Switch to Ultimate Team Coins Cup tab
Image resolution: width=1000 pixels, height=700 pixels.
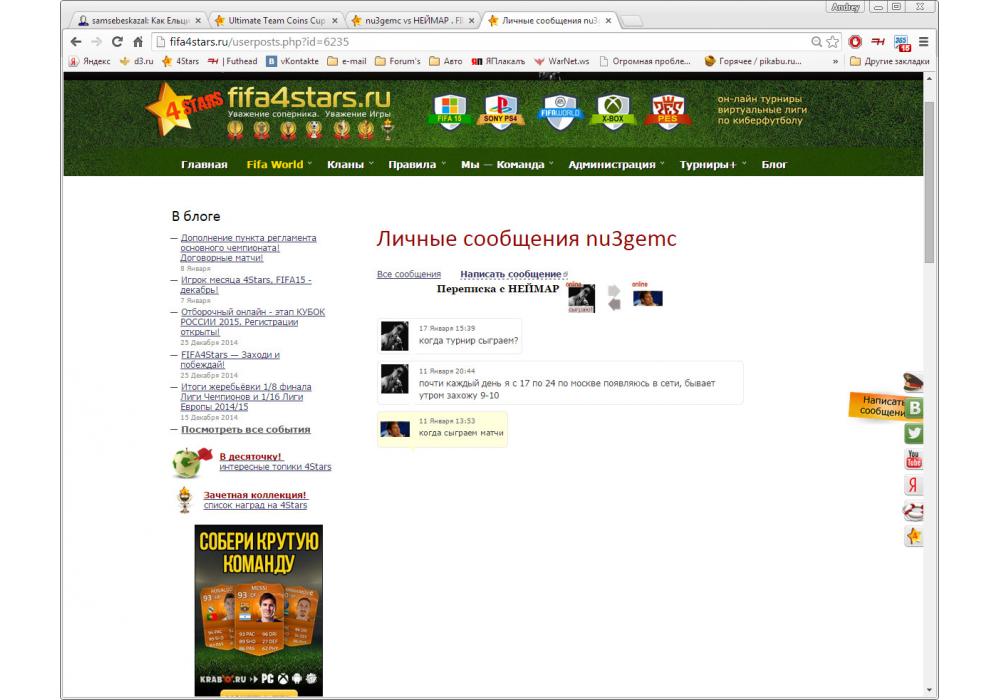click(x=276, y=20)
